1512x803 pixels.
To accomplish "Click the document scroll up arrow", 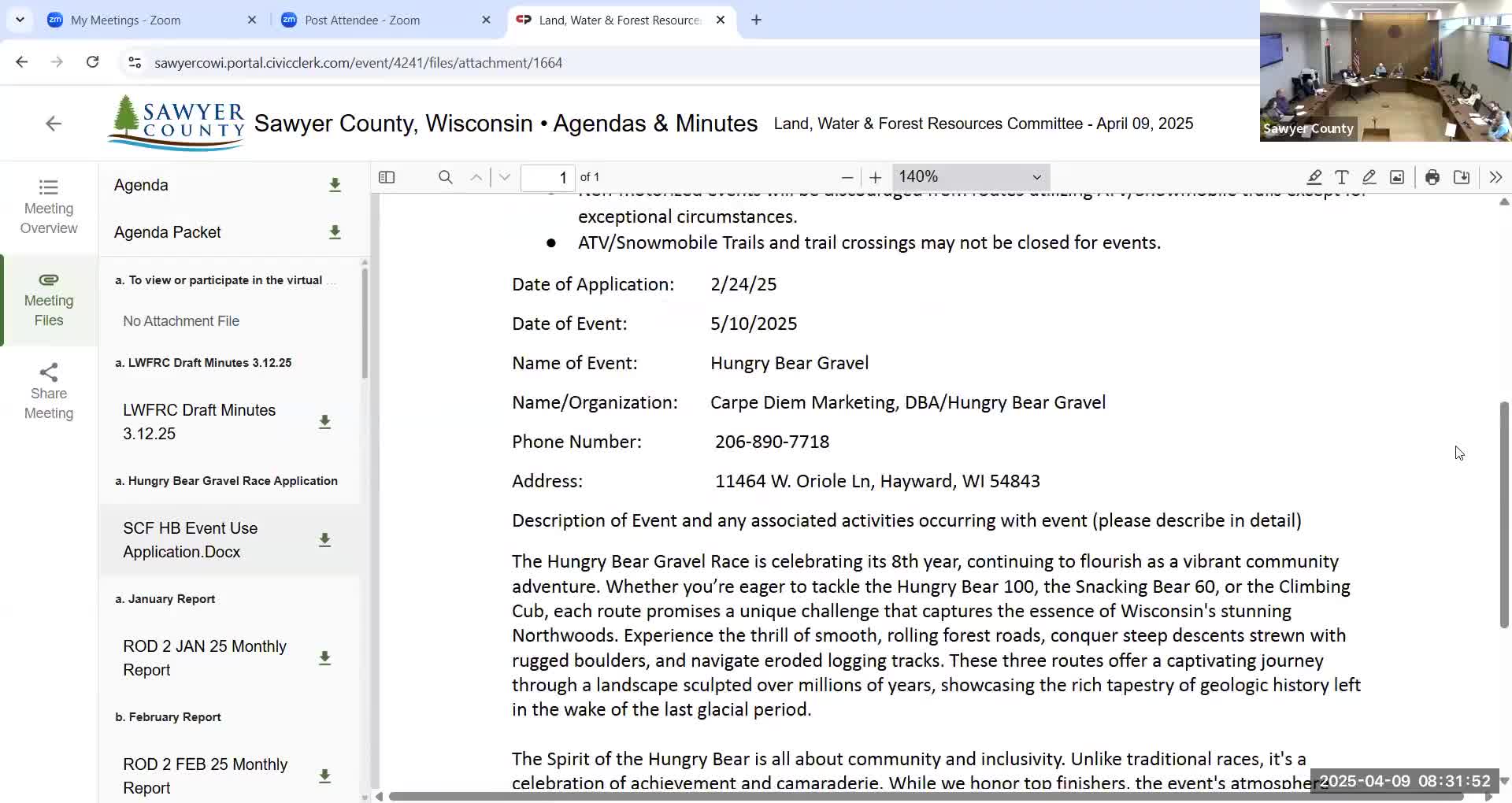I will point(1504,202).
